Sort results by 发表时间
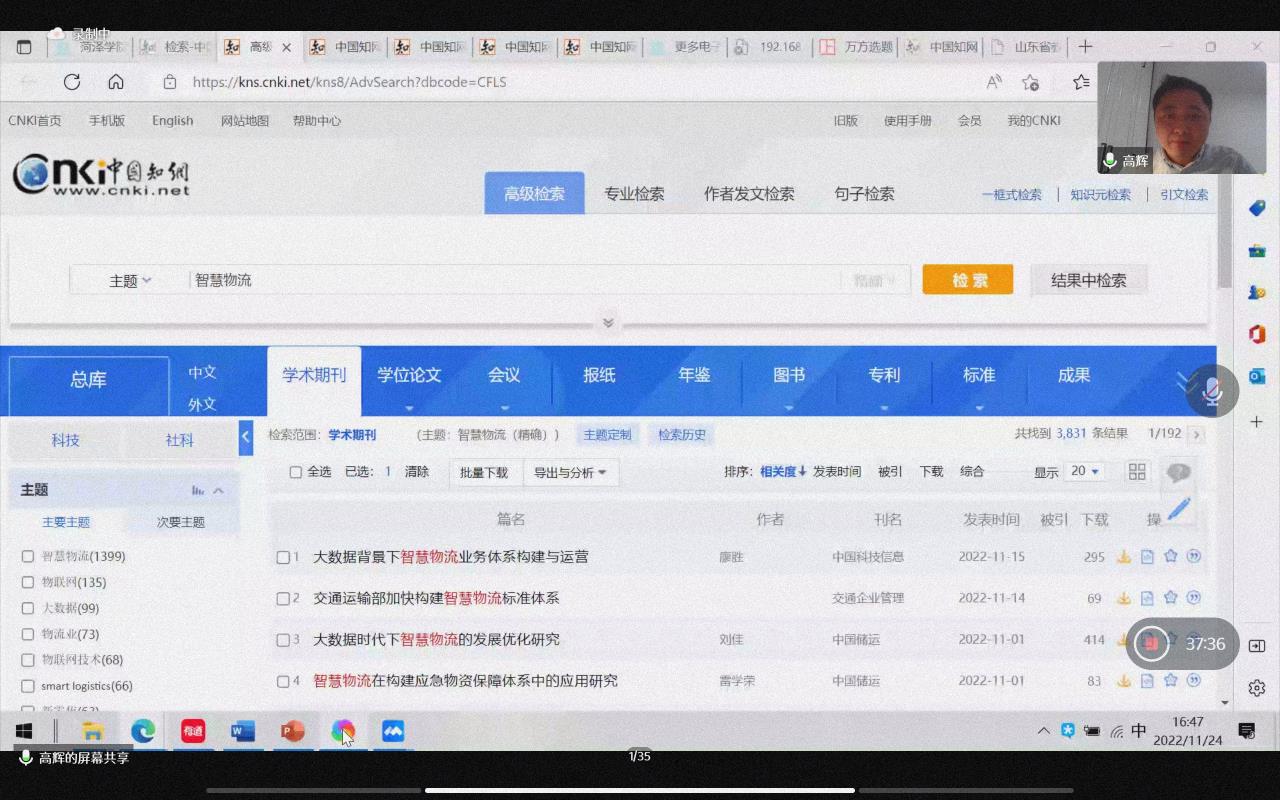 (x=837, y=472)
